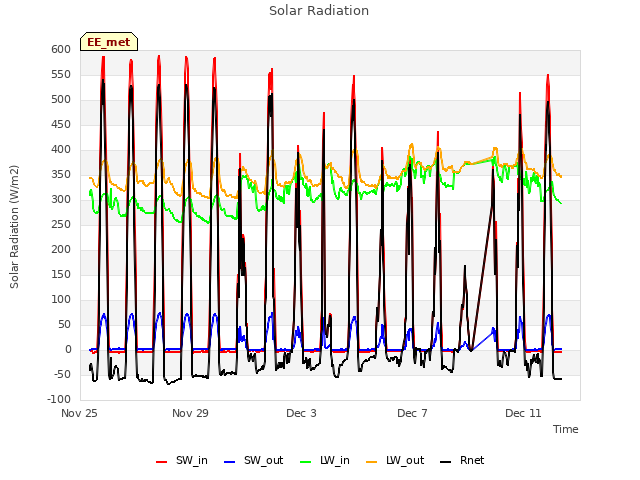
Task: Click the EE_met annotation label
Action: [x=109, y=42]
